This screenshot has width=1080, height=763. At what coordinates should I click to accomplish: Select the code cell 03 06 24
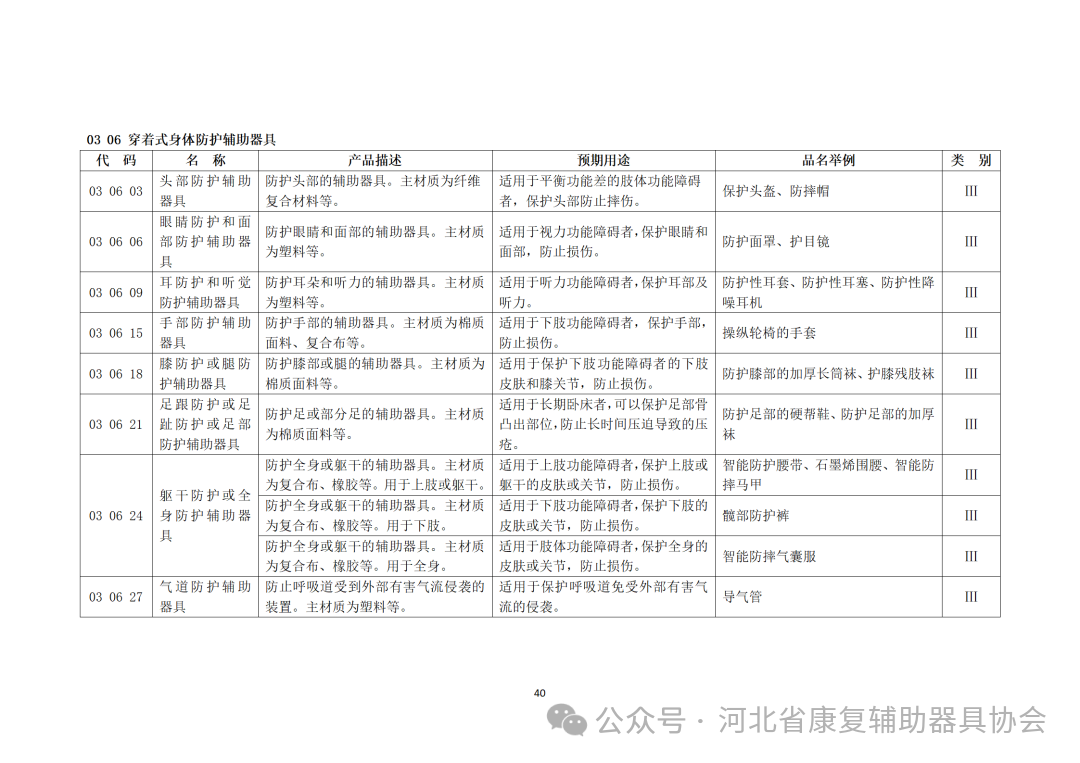(115, 516)
